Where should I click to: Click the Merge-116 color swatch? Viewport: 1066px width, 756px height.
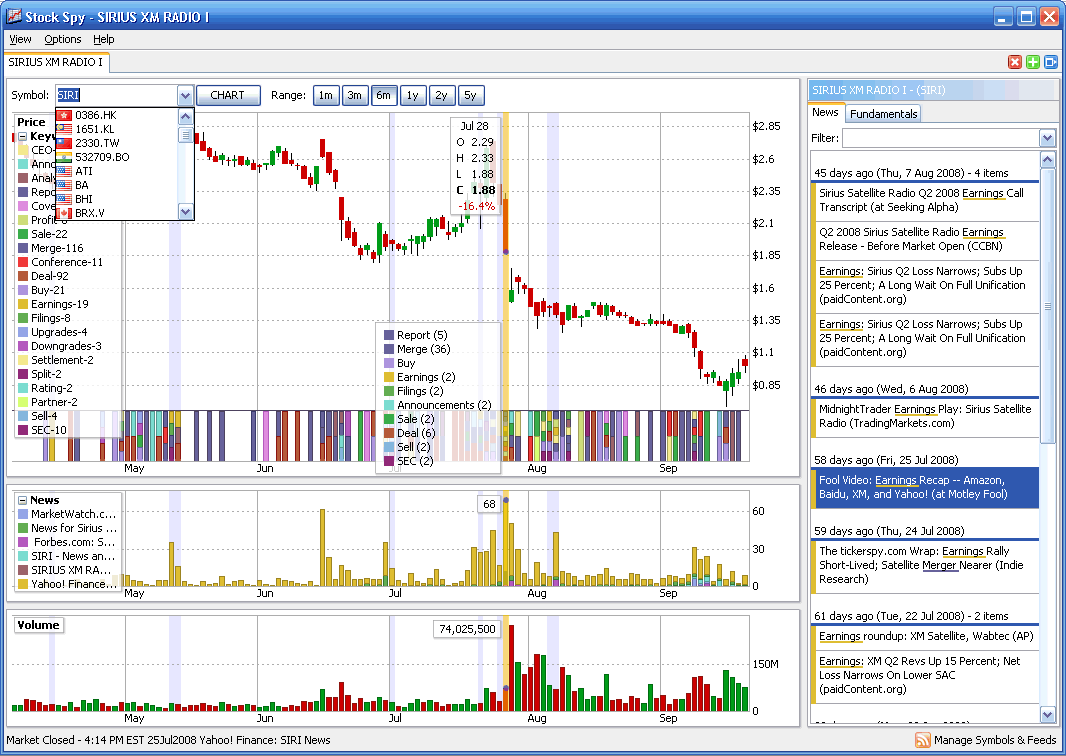pos(23,248)
